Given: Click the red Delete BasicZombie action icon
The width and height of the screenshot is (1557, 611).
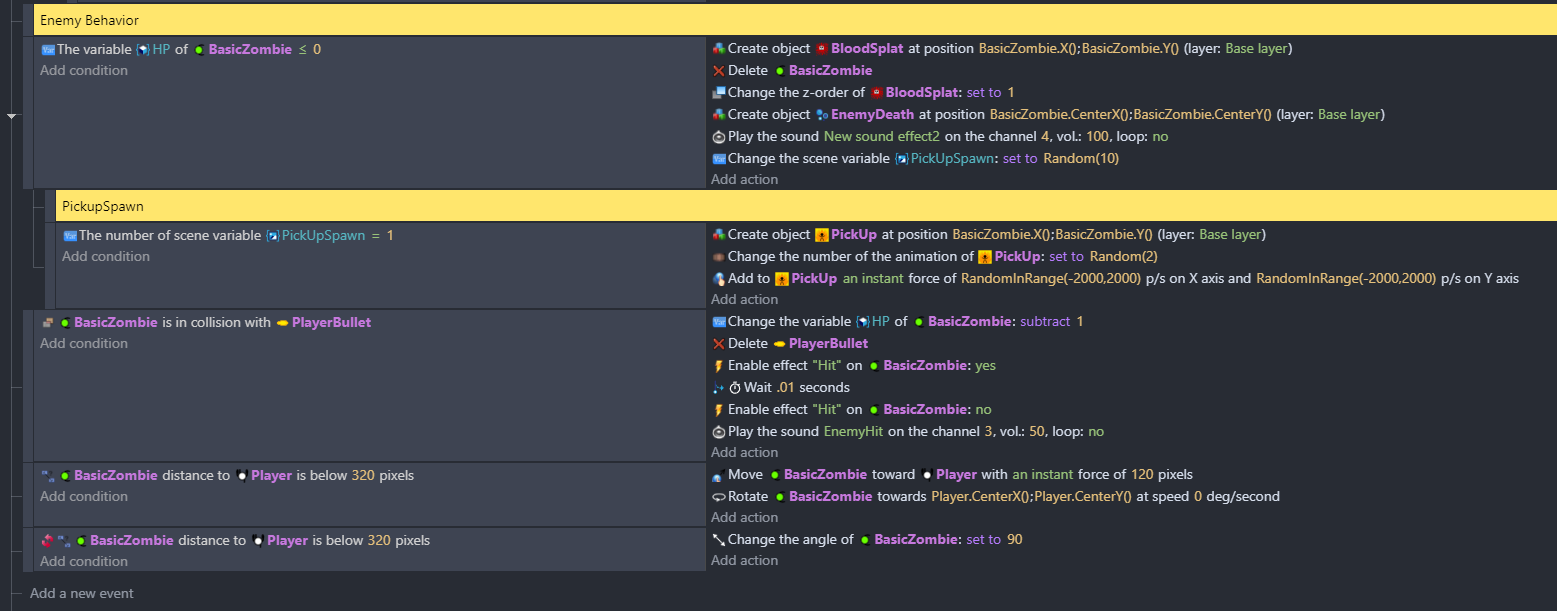Looking at the screenshot, I should click(718, 70).
